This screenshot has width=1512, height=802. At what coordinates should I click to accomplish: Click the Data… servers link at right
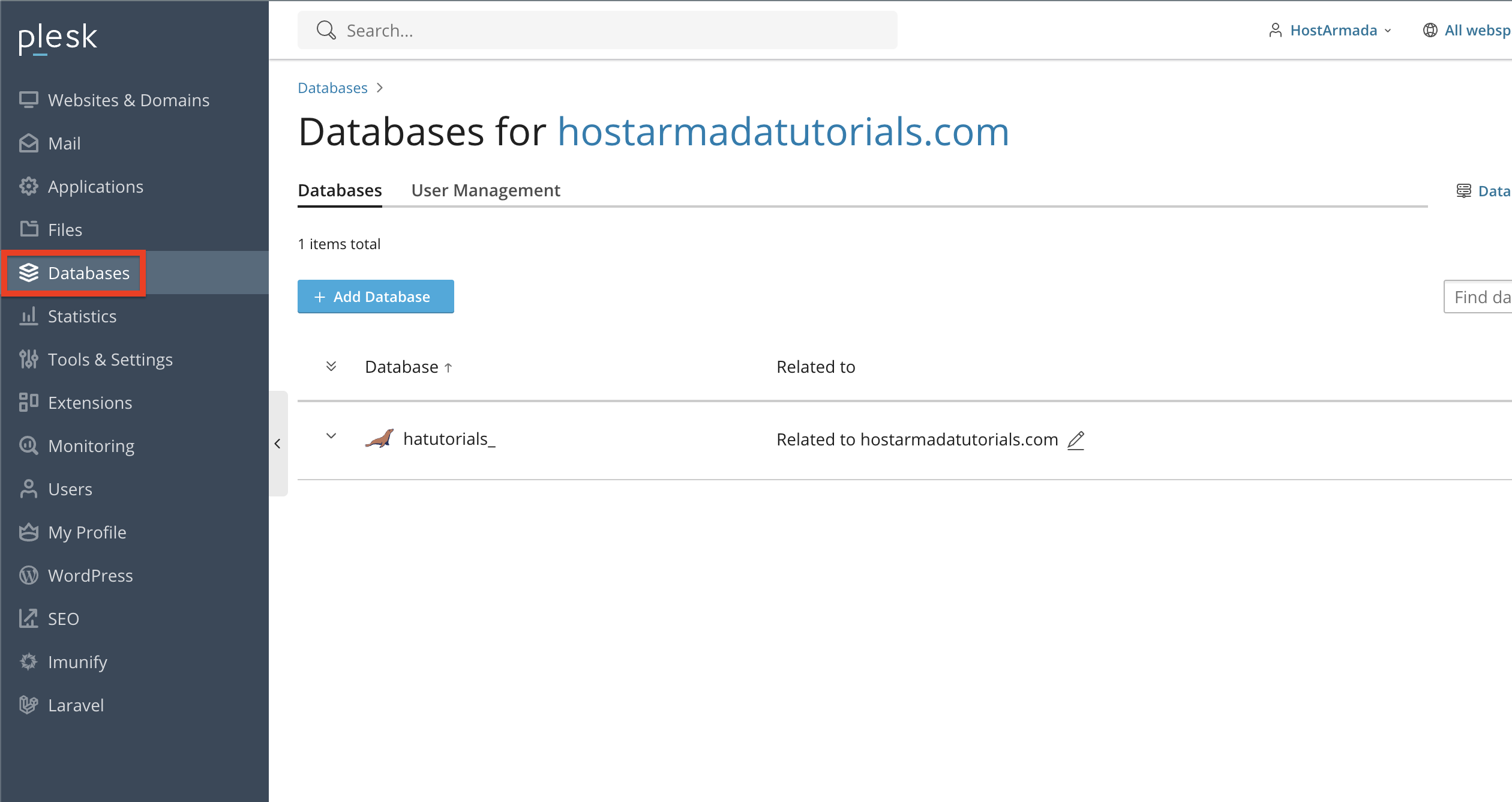(1483, 191)
